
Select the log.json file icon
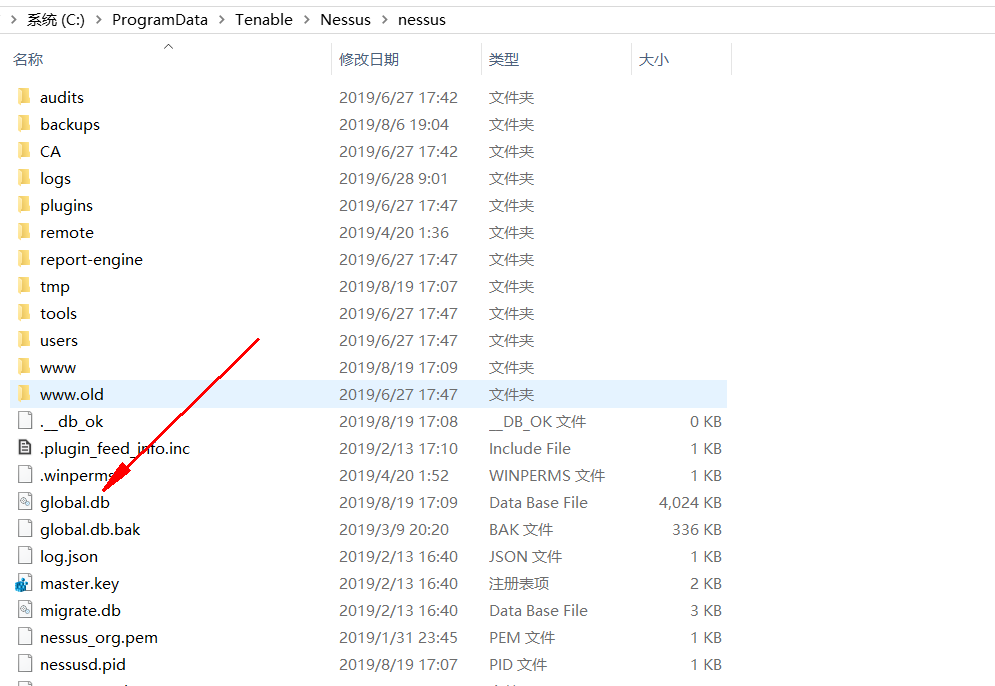click(x=25, y=555)
